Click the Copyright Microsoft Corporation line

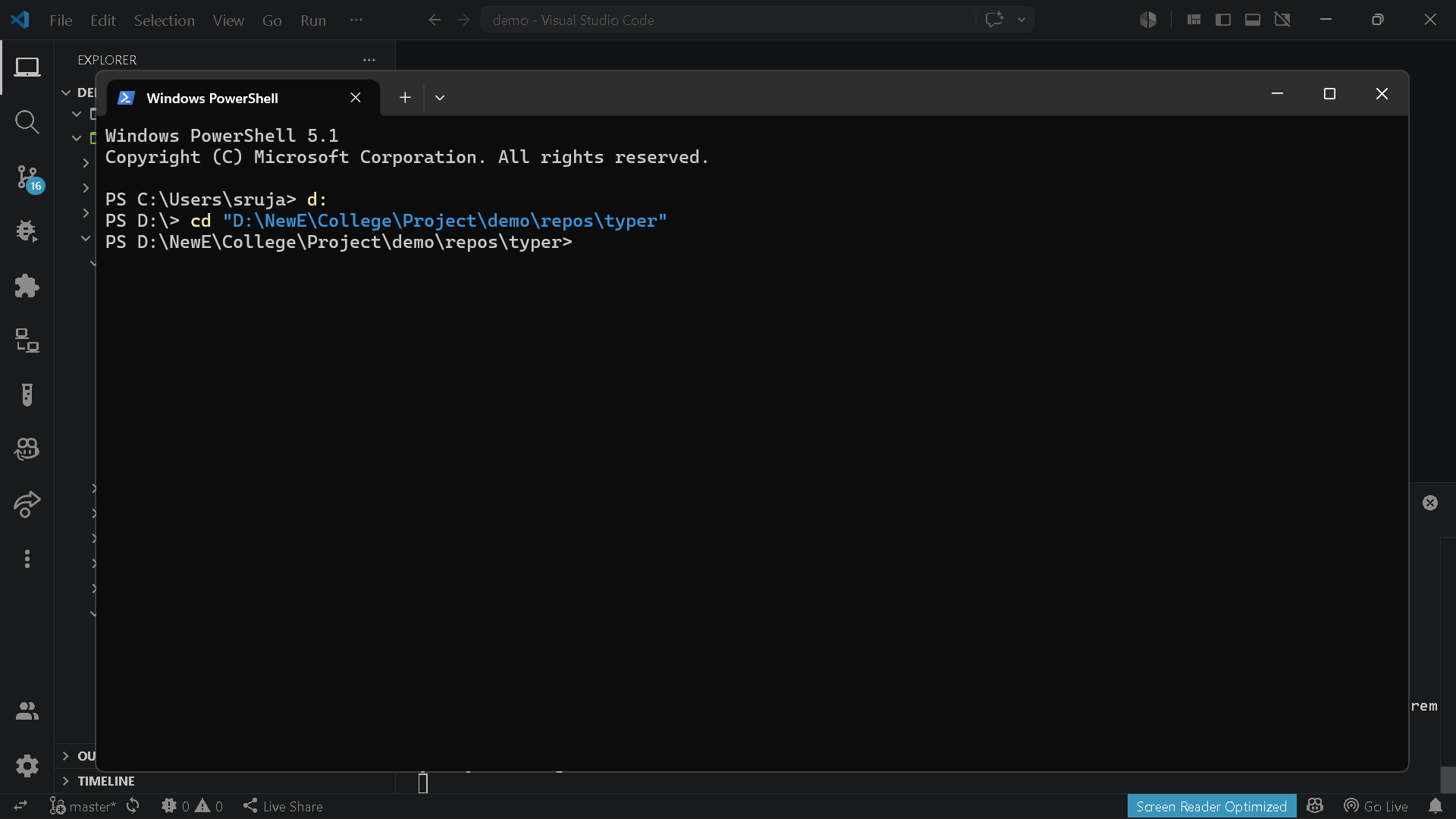pyautogui.click(x=406, y=157)
